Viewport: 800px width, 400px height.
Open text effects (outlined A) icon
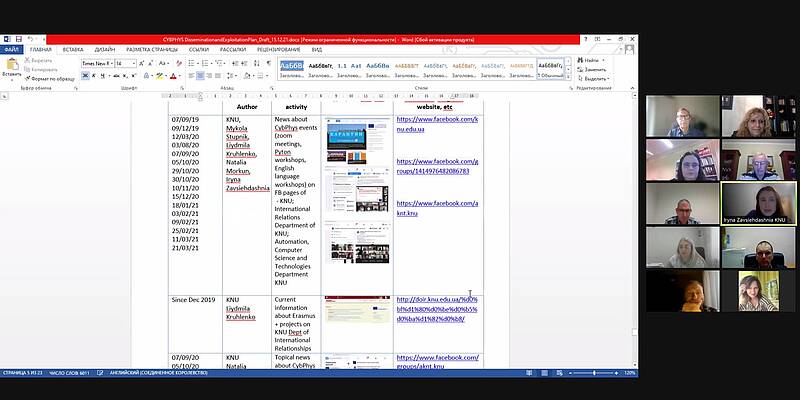click(147, 76)
